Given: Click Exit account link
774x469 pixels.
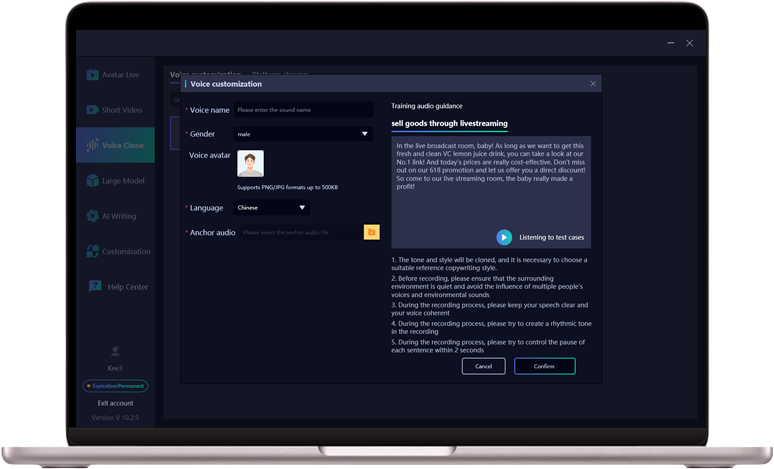Looking at the screenshot, I should coord(115,402).
